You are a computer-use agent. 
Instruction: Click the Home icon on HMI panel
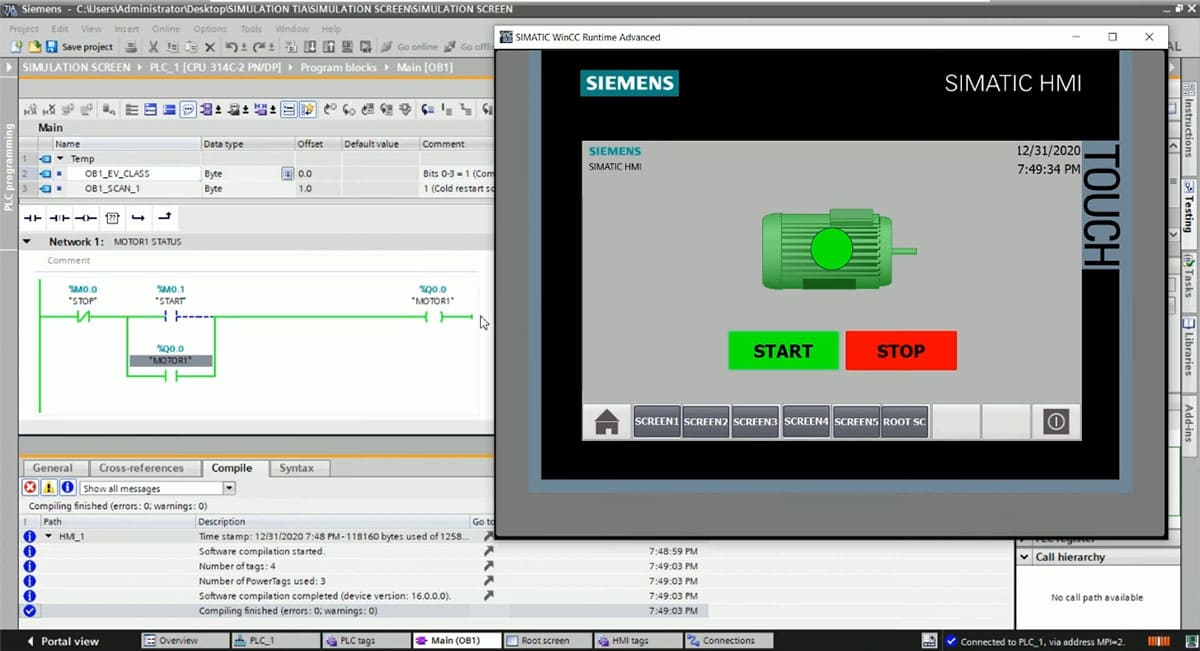607,422
